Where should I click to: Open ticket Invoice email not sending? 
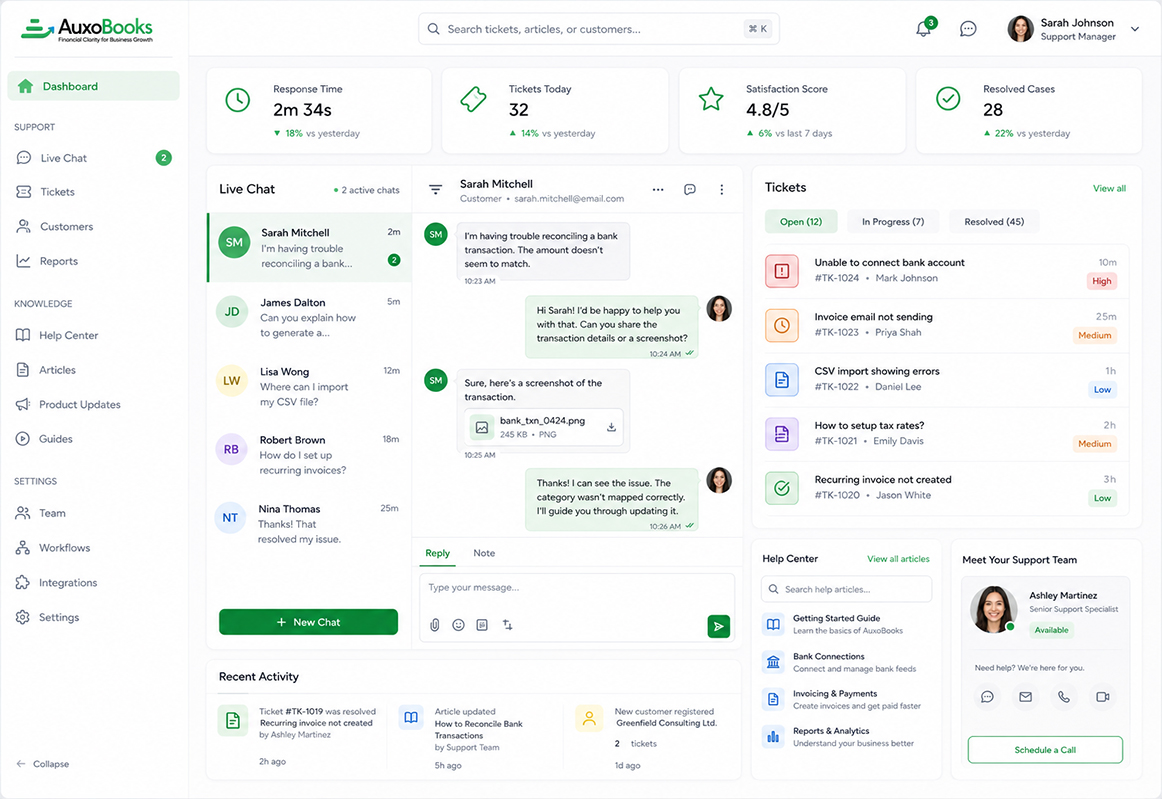tap(946, 325)
